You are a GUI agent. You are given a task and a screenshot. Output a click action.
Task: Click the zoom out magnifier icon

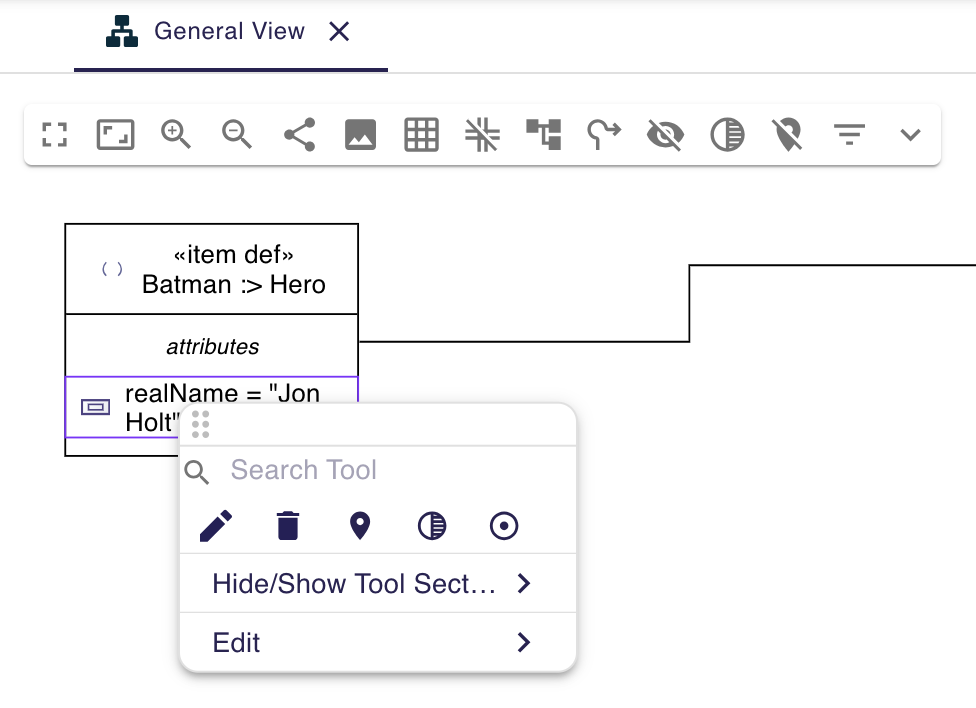click(x=237, y=134)
